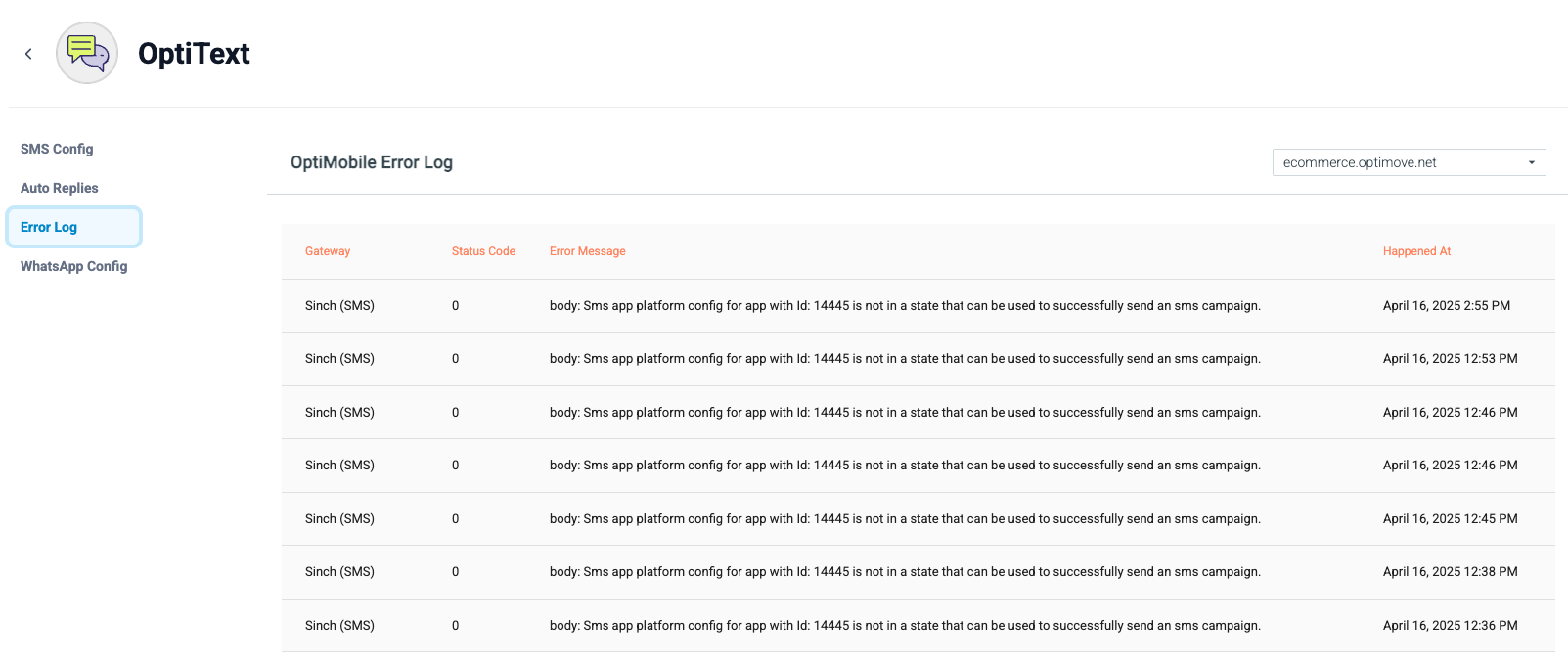Select the Error Log menu item
The height and width of the screenshot is (667, 1568).
(74, 227)
